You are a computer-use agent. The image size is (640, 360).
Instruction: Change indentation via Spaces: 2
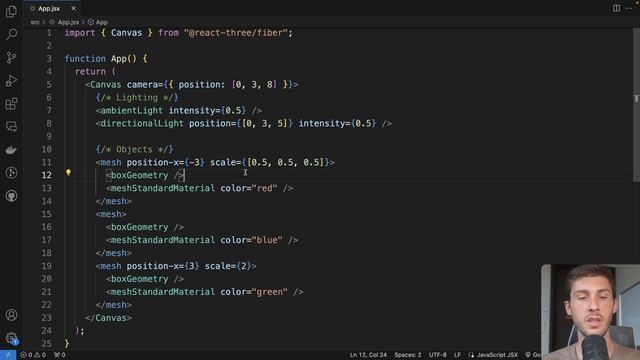click(408, 355)
